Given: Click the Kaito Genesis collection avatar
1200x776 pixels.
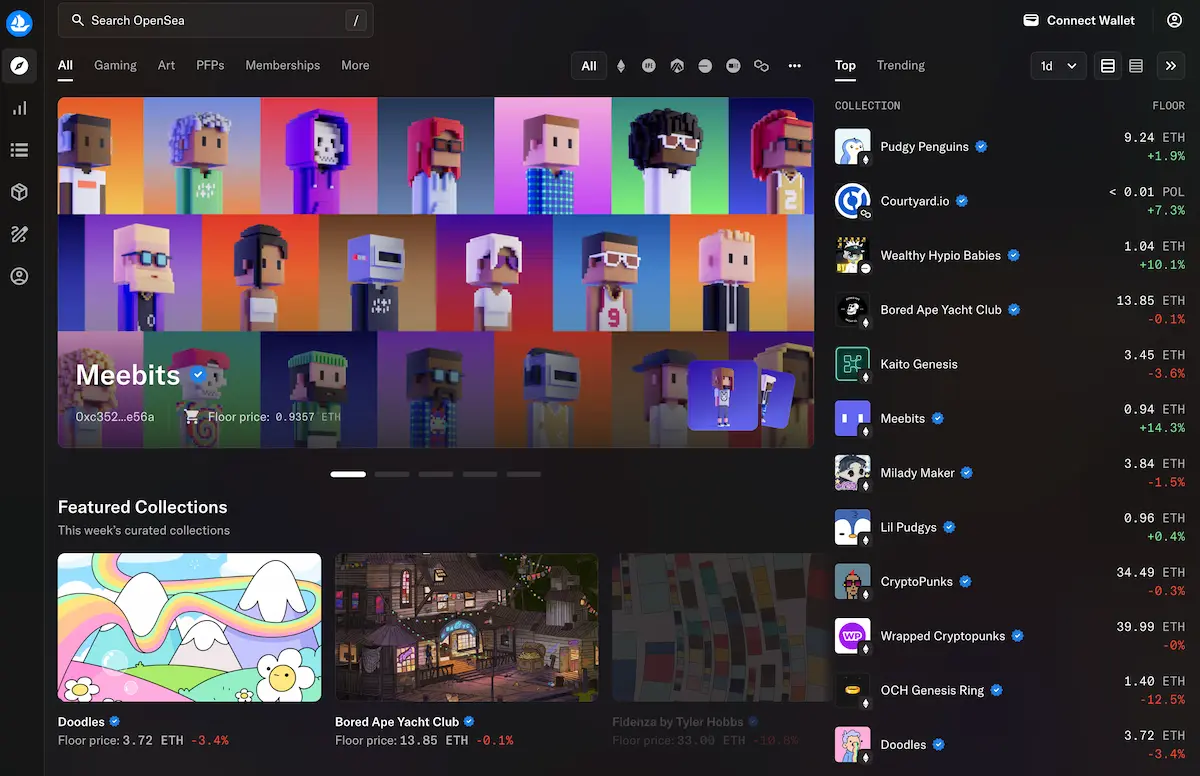Looking at the screenshot, I should coord(852,364).
